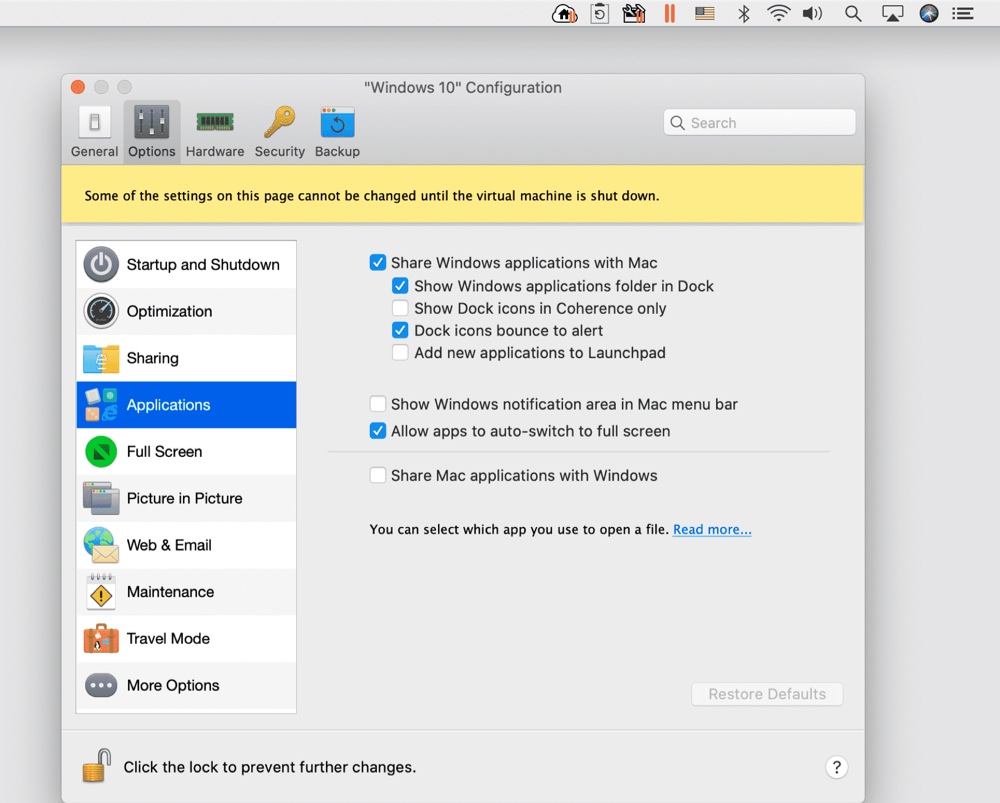Viewport: 1000px width, 803px height.
Task: Open the Hardware settings tab
Action: [x=214, y=132]
